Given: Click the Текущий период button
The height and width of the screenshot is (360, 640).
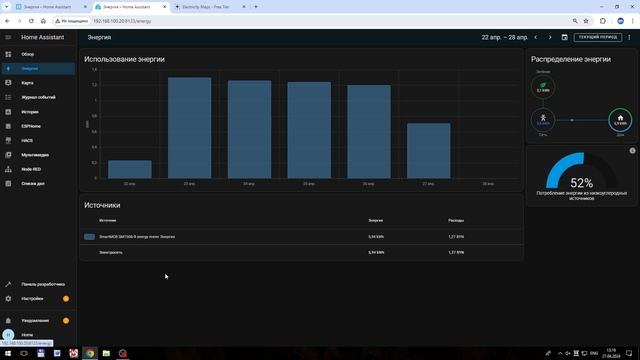Looking at the screenshot, I should point(598,37).
